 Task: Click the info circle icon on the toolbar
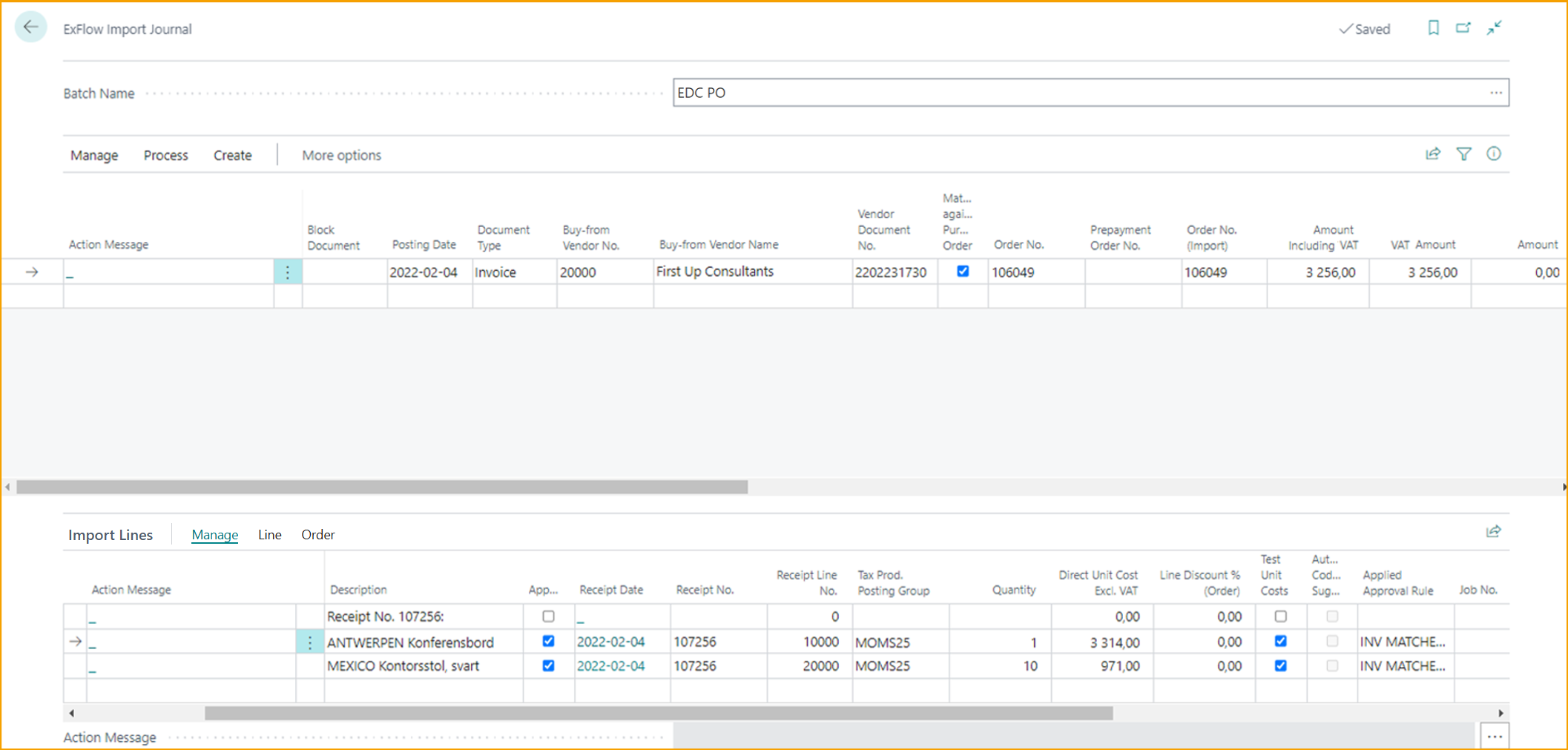pos(1494,154)
